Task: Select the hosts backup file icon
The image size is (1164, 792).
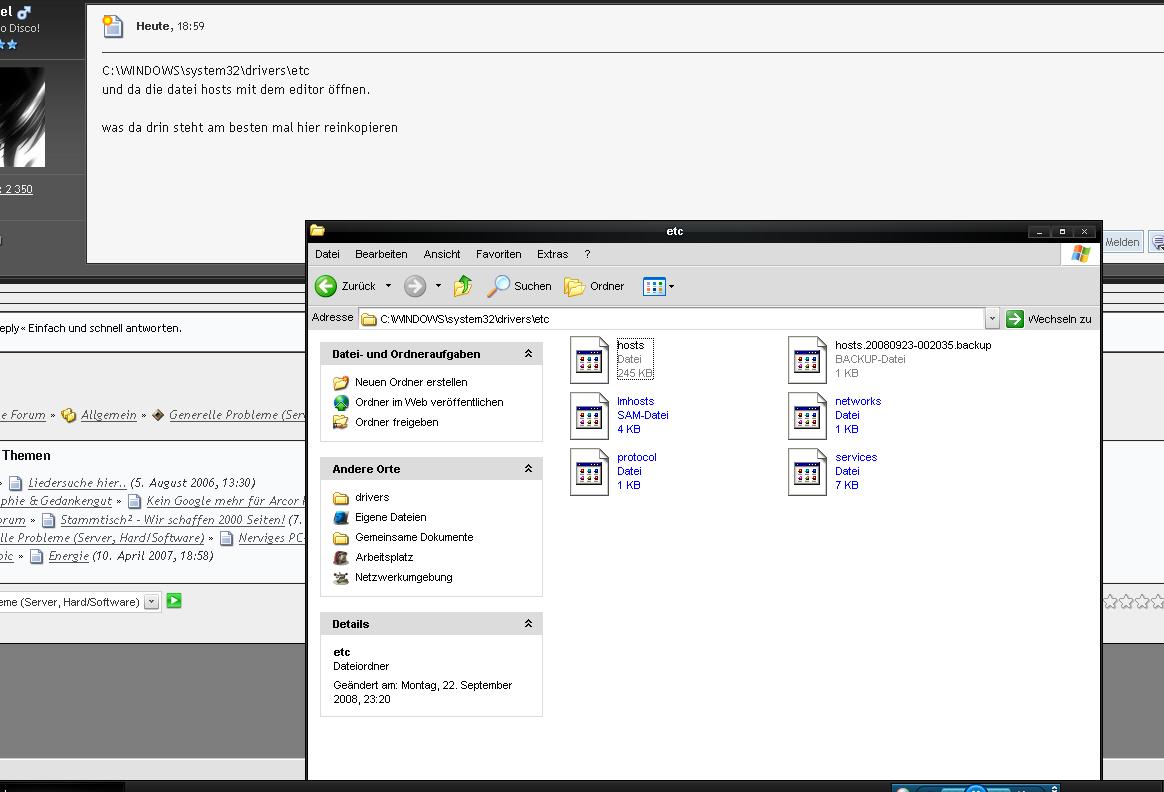Action: (808, 359)
